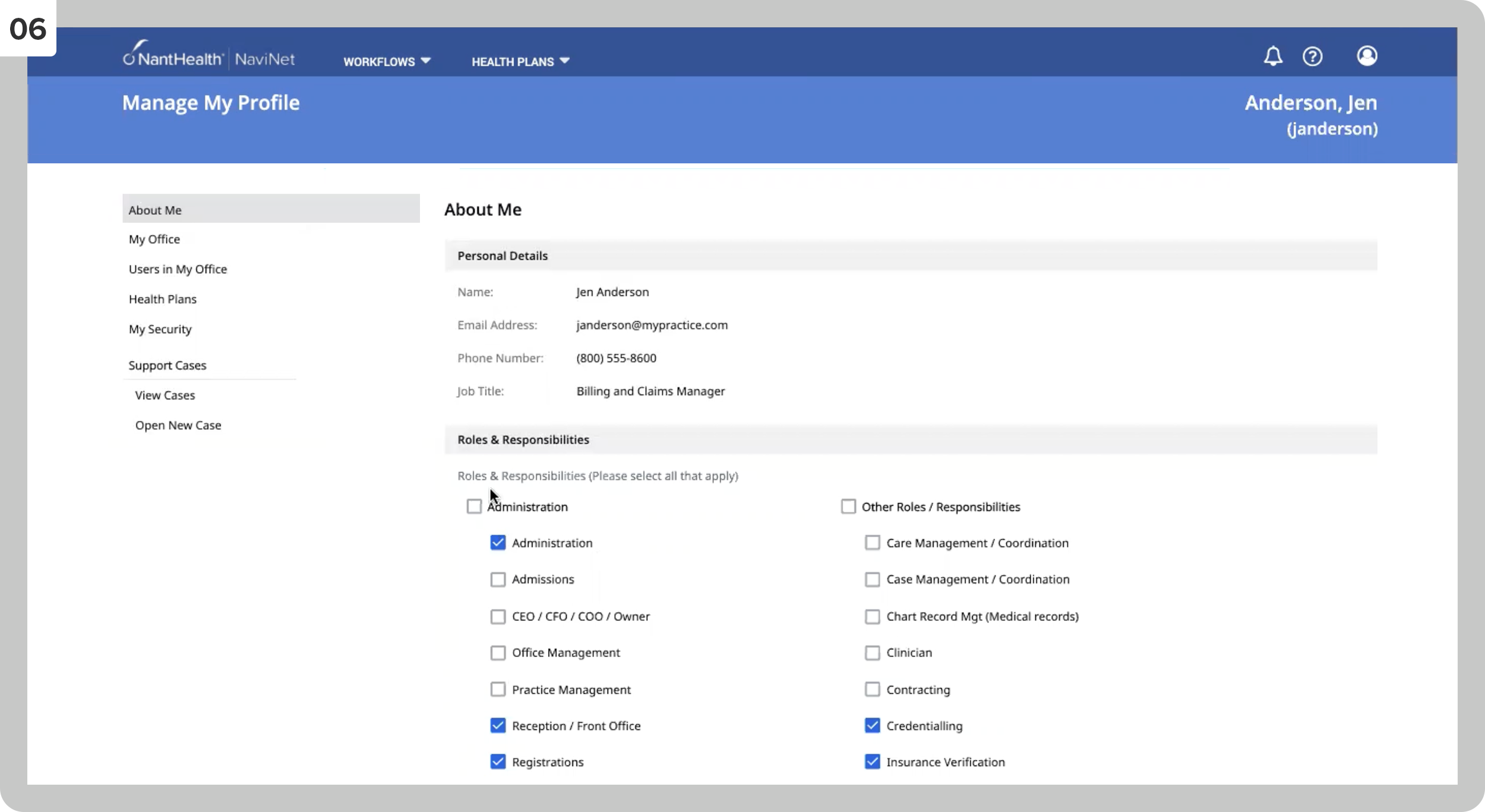Go to Users in My Office
The width and height of the screenshot is (1485, 812).
(178, 269)
